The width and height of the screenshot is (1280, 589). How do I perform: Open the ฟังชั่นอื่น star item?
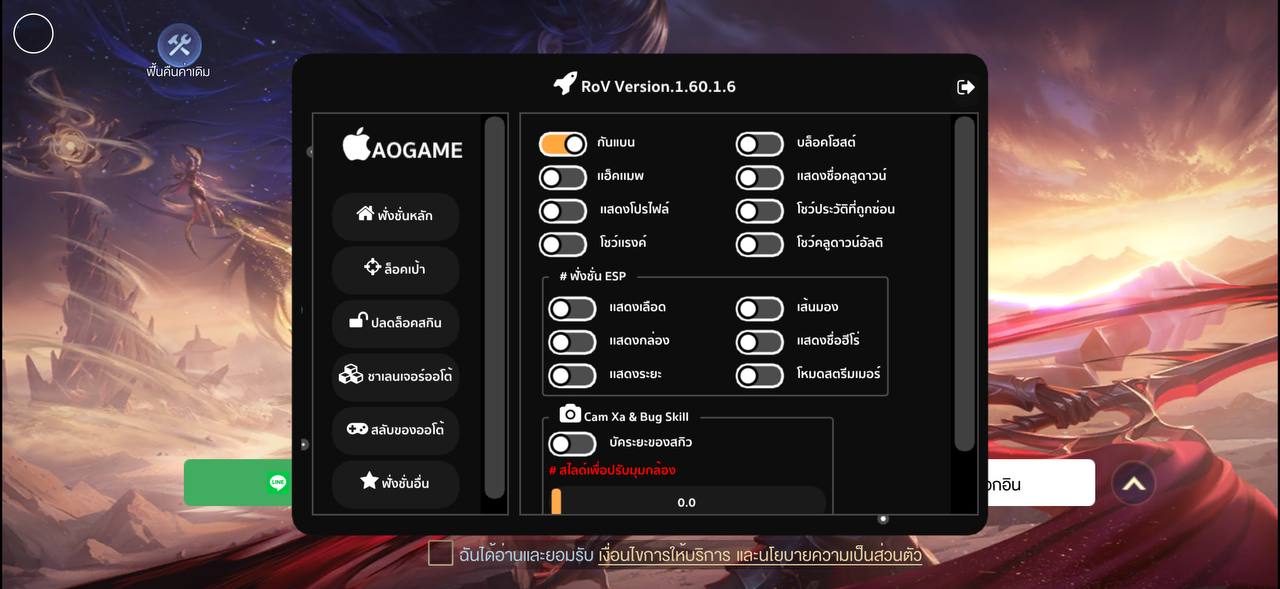click(395, 483)
